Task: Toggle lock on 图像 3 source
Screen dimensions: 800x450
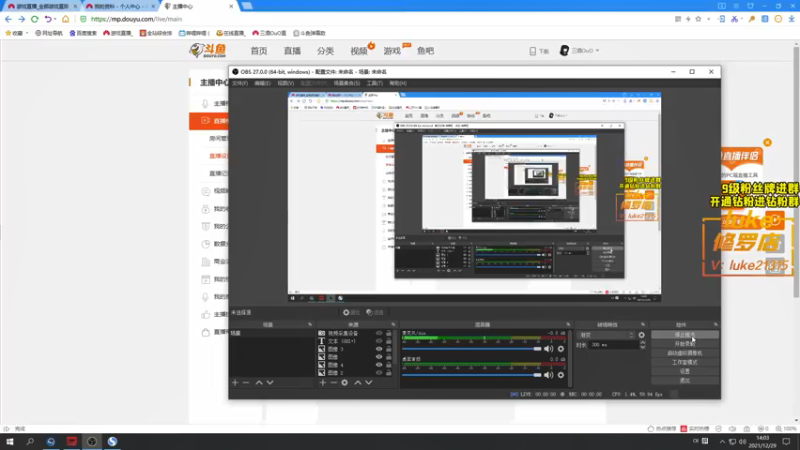Action: [x=389, y=349]
